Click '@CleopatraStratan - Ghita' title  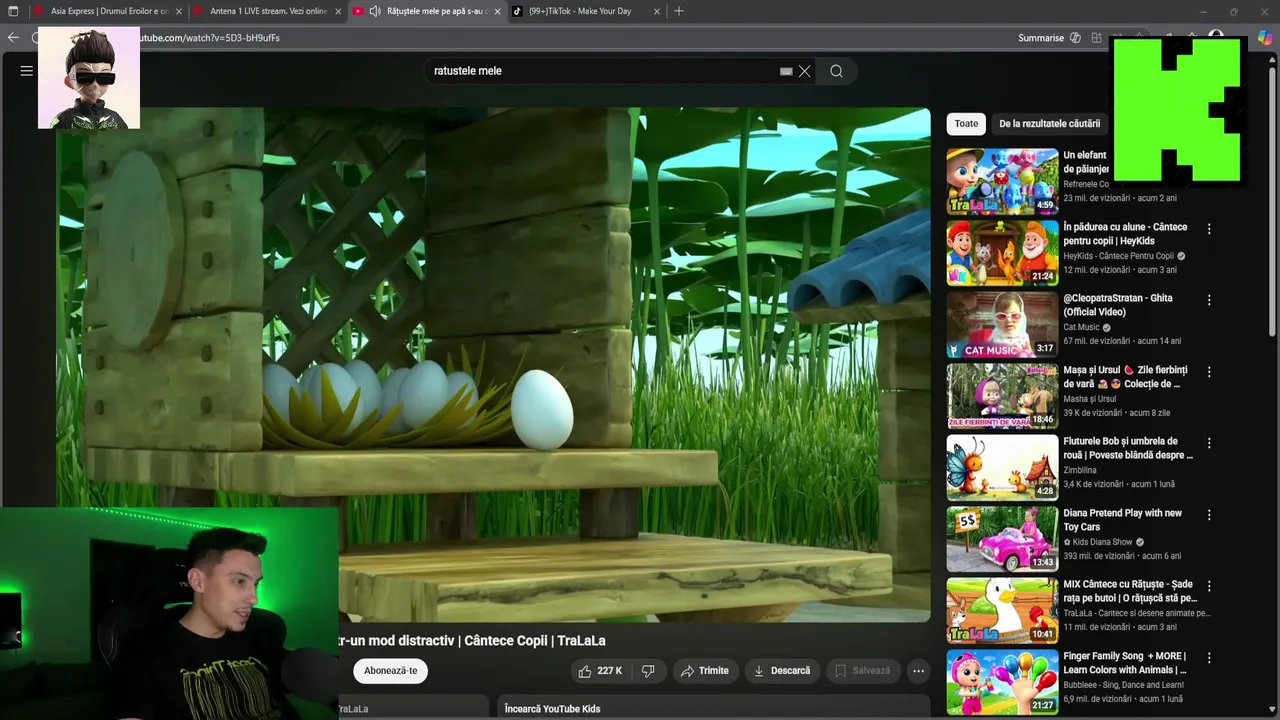1118,305
